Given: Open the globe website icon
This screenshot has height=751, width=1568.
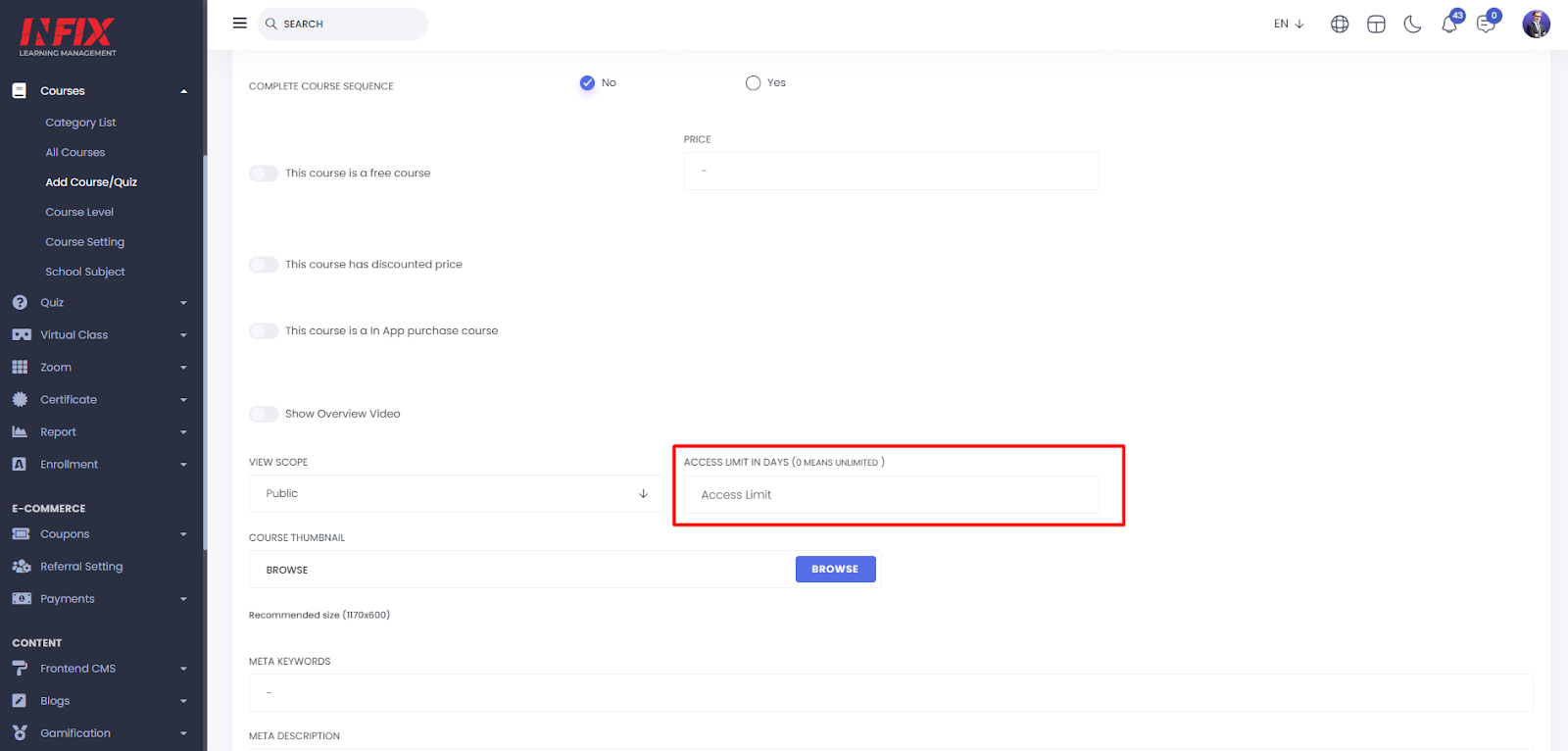Looking at the screenshot, I should 1340,25.
